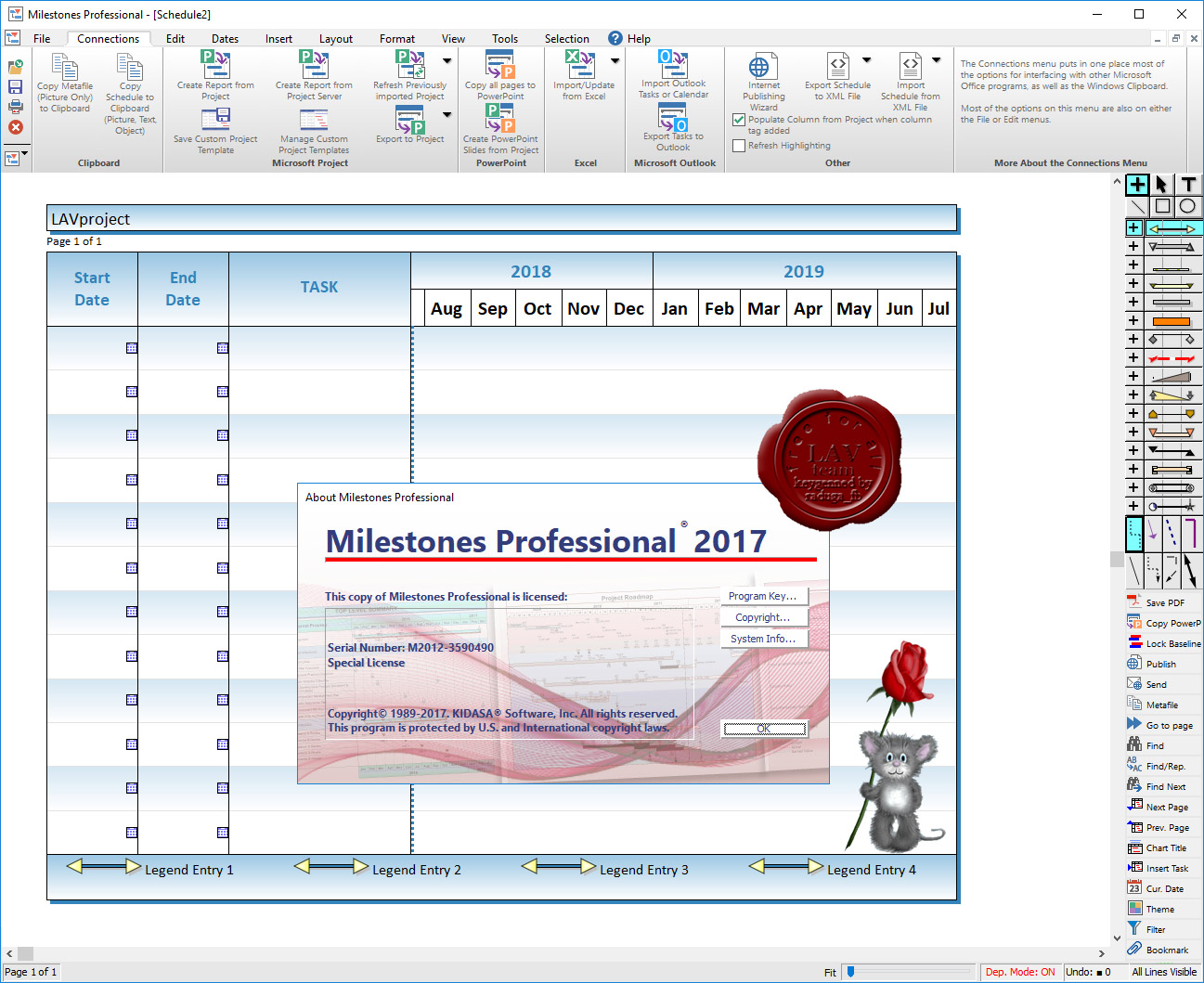1204x983 pixels.
Task: Select the add-symbol plus tool in toolbox
Action: coord(1137,184)
